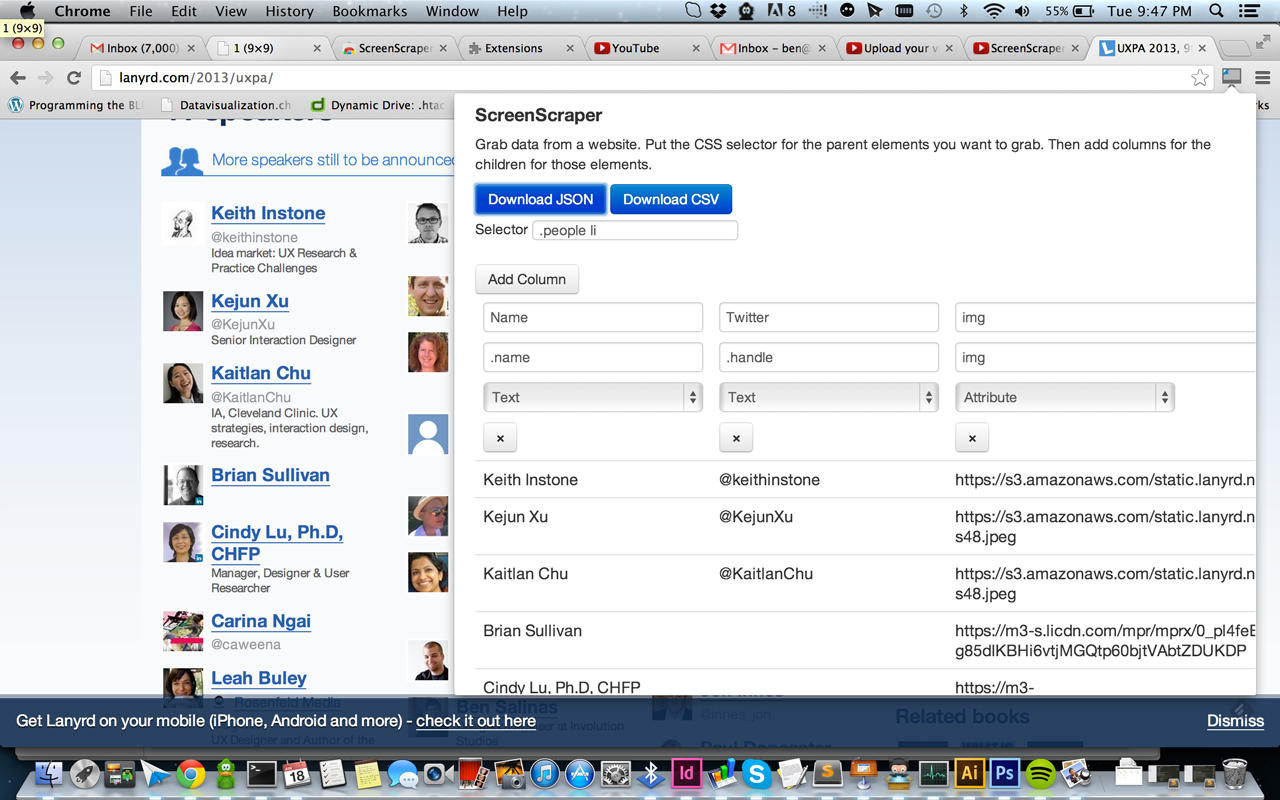Open Photoshop from the dock

(x=1005, y=773)
